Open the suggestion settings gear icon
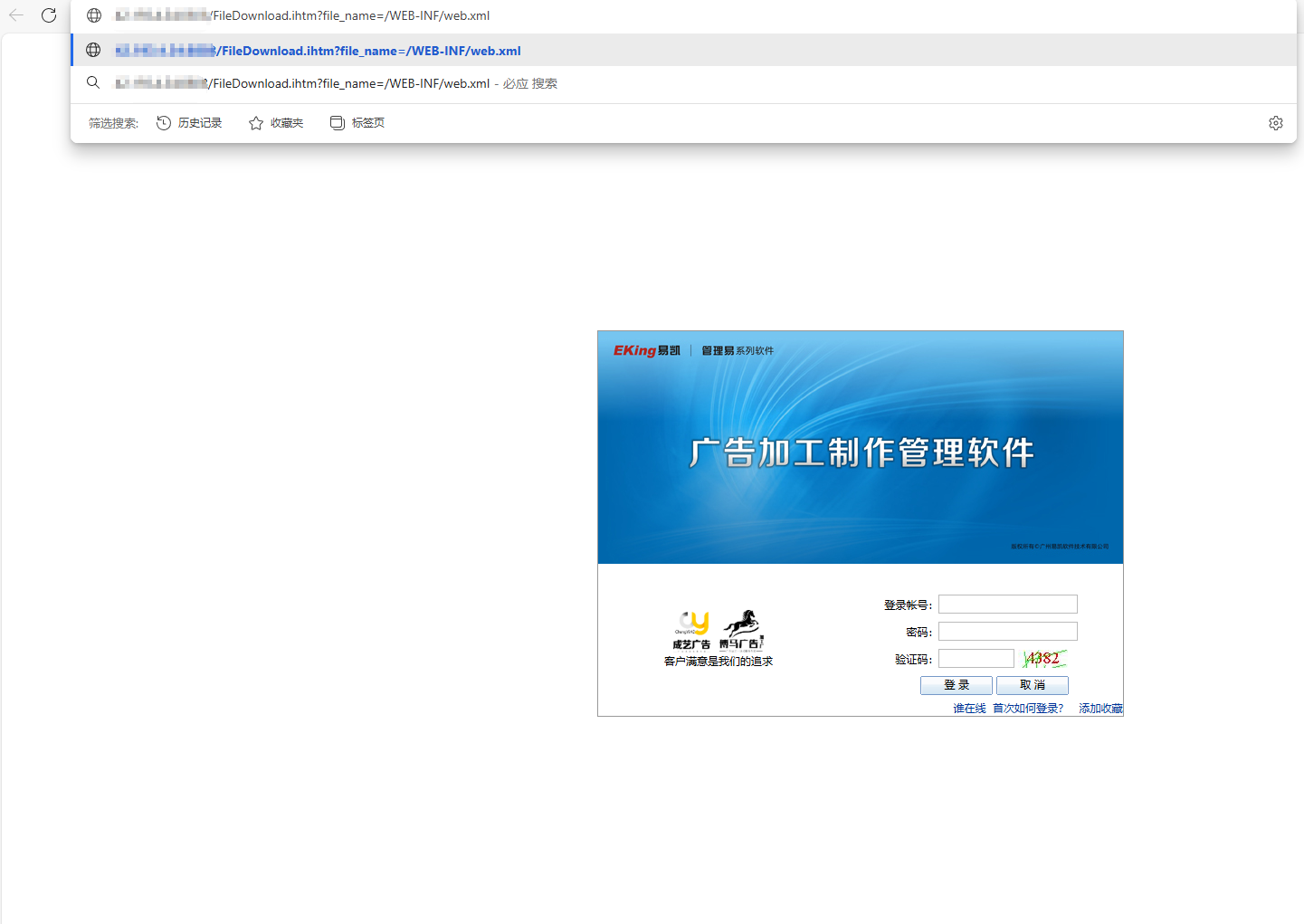This screenshot has width=1304, height=924. [1275, 123]
